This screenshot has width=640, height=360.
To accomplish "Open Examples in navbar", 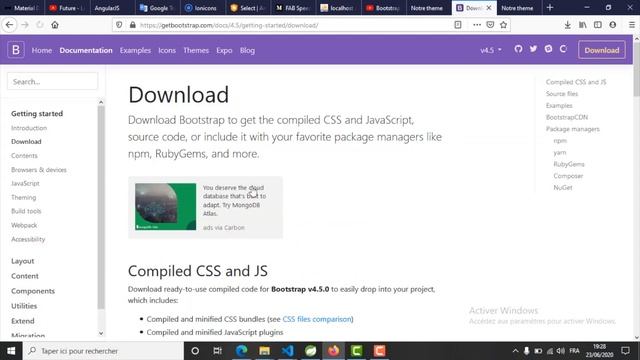I will tap(135, 50).
